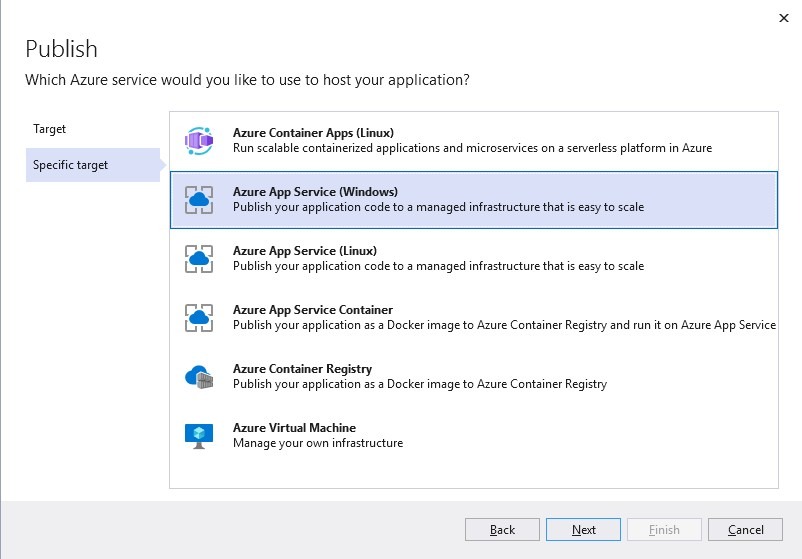Click the Azure App Service (Linux) icon
The width and height of the screenshot is (802, 559).
tap(199, 259)
